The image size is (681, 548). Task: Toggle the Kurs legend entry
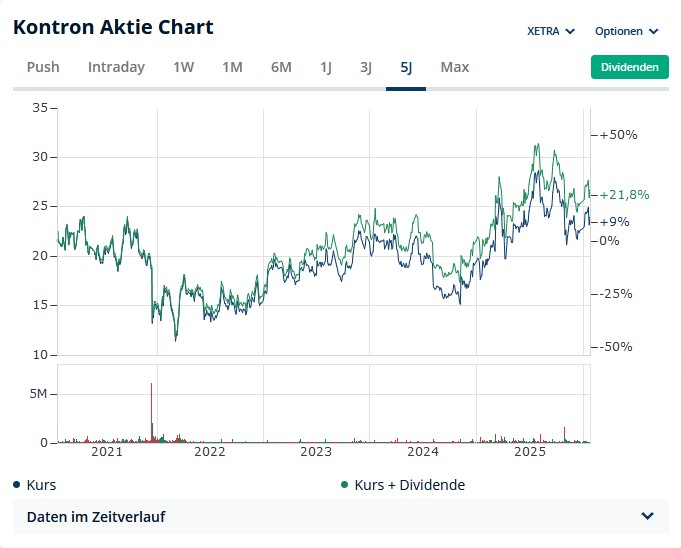[41, 485]
